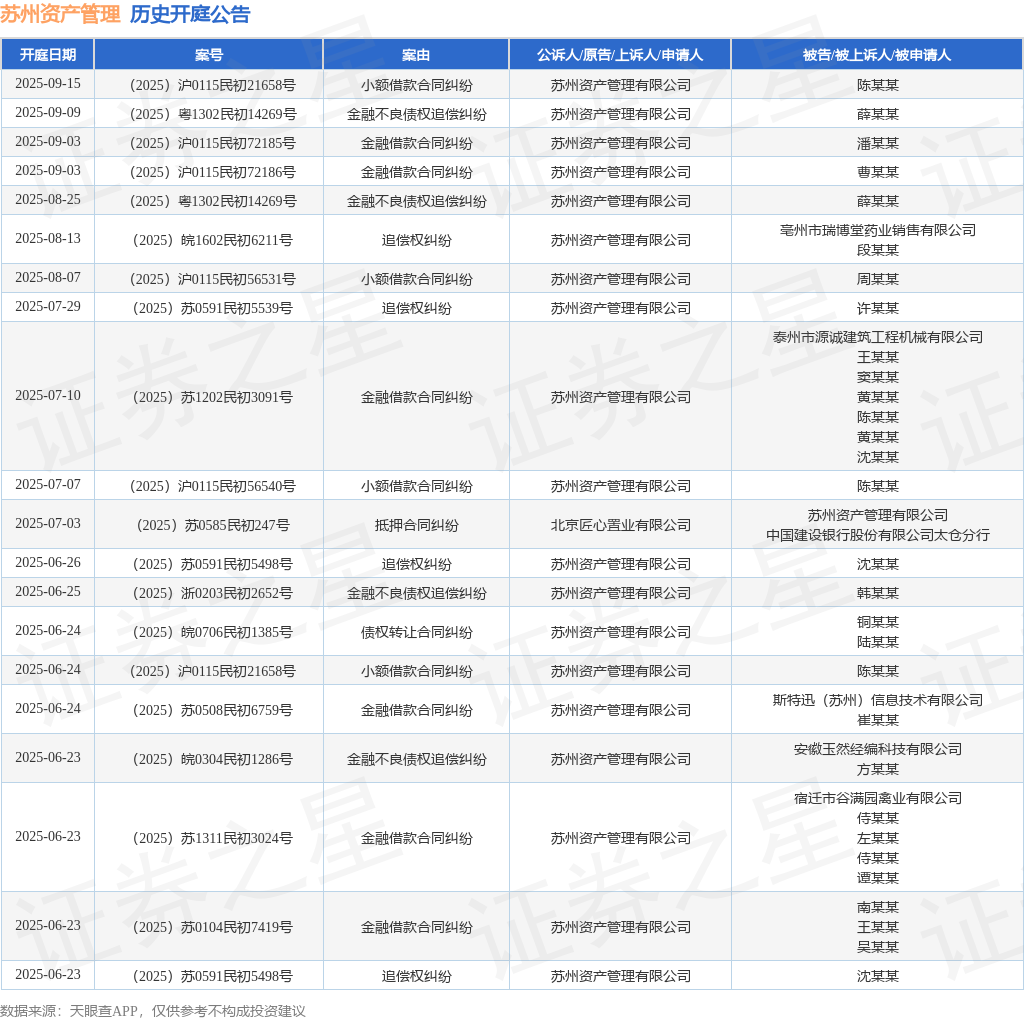Image resolution: width=1024 pixels, height=1020 pixels.
Task: Click case number 苏0104民初7419号
Action: pos(213,927)
